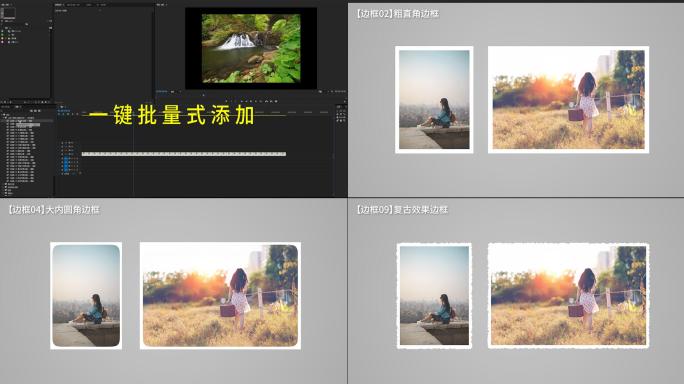Select portrait photo with 边框04 rounded inner corners
This screenshot has height=384, width=684.
pyautogui.click(x=86, y=296)
